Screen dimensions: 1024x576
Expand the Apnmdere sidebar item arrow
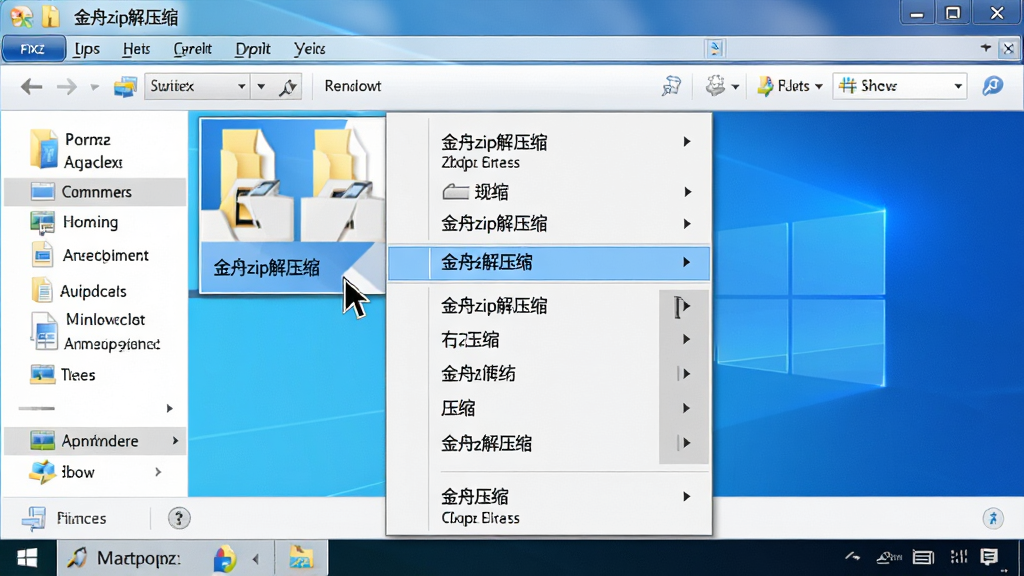pos(175,441)
